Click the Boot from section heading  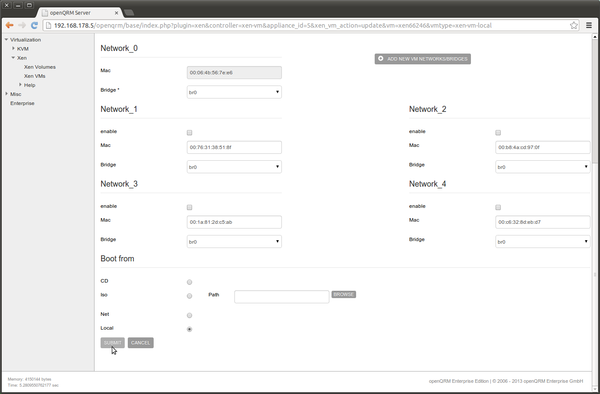pyautogui.click(x=117, y=259)
